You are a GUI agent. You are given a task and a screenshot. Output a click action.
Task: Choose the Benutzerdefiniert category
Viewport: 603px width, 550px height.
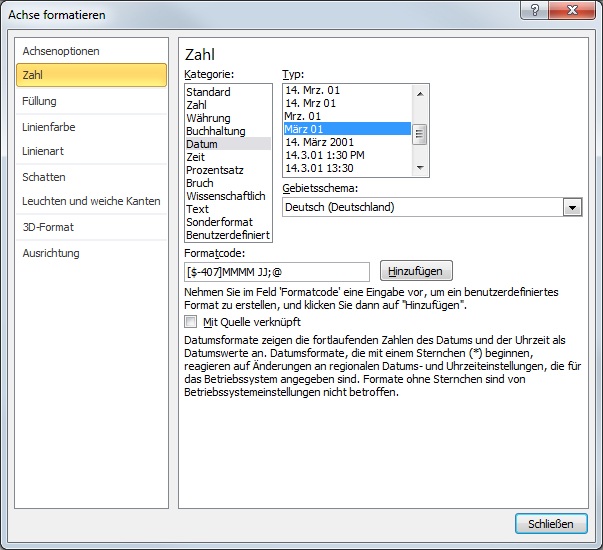point(228,235)
